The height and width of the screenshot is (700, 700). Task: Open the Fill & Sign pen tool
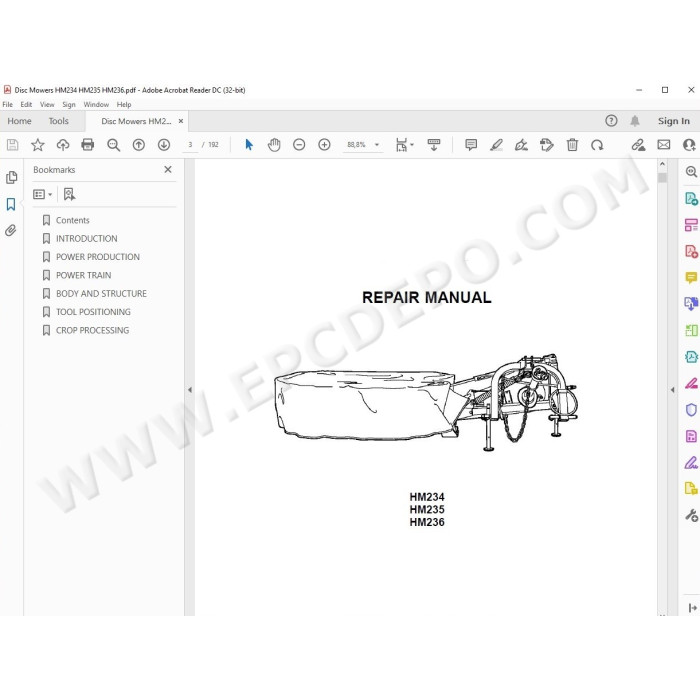pyautogui.click(x=521, y=145)
